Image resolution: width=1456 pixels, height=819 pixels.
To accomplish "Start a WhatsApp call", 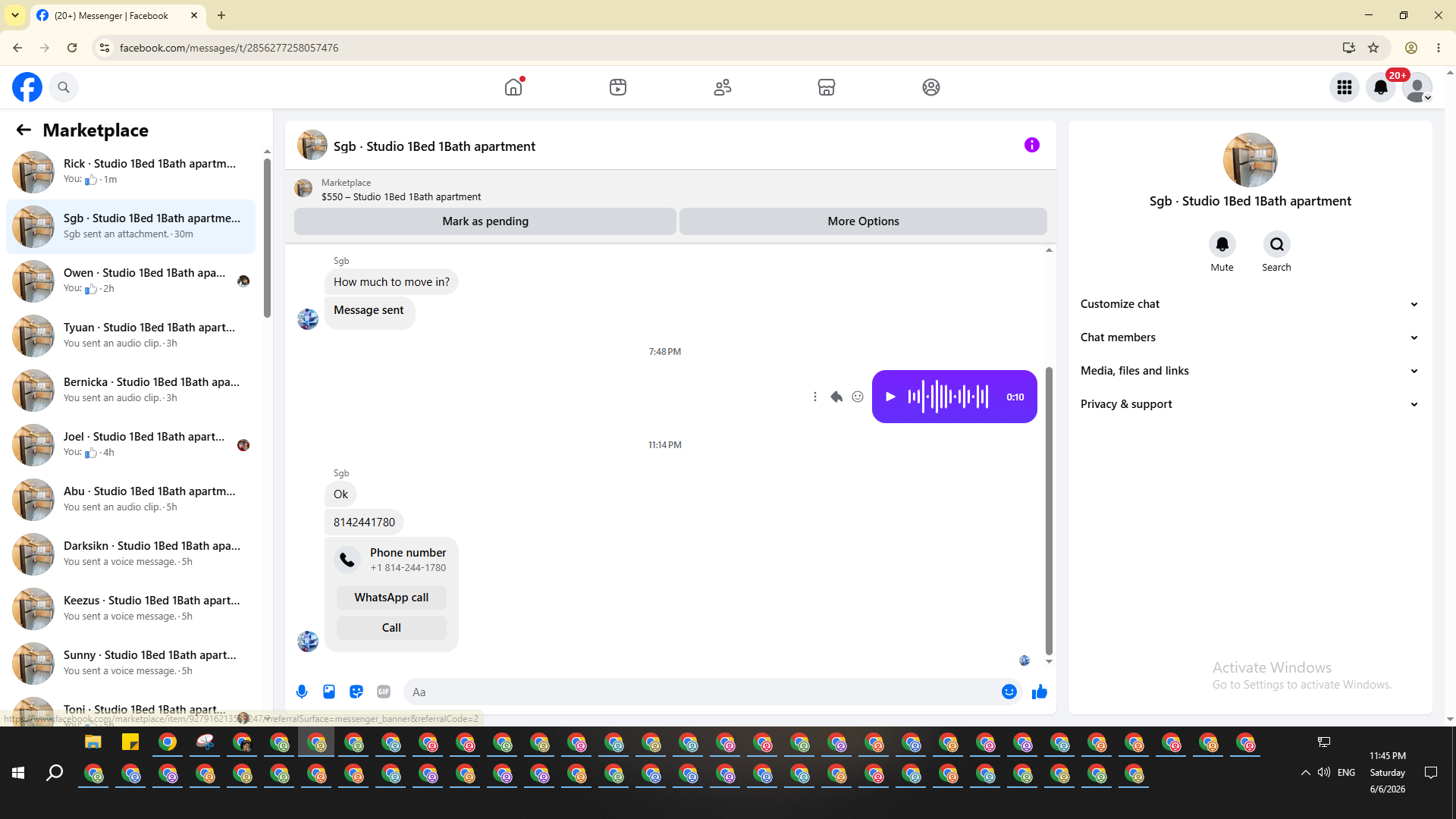I will click(391, 598).
